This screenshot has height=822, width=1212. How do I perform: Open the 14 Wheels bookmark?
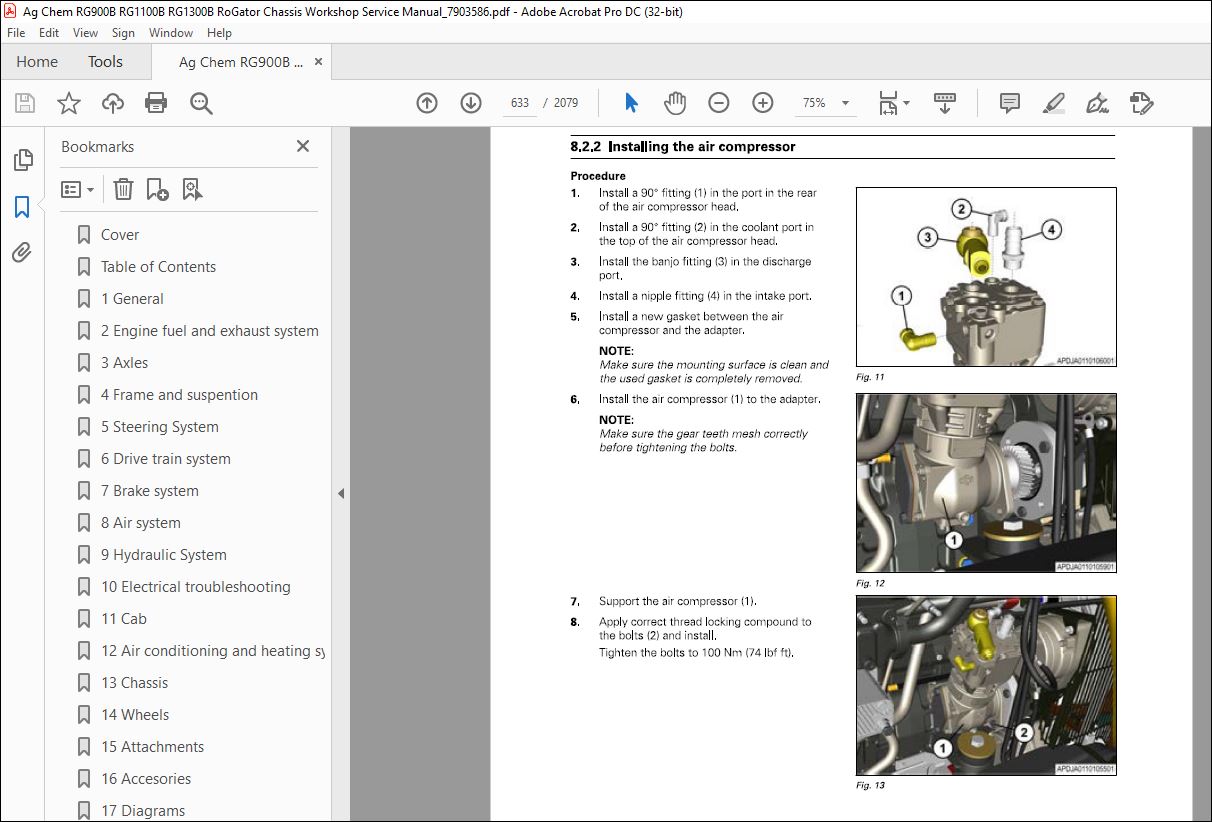[135, 715]
